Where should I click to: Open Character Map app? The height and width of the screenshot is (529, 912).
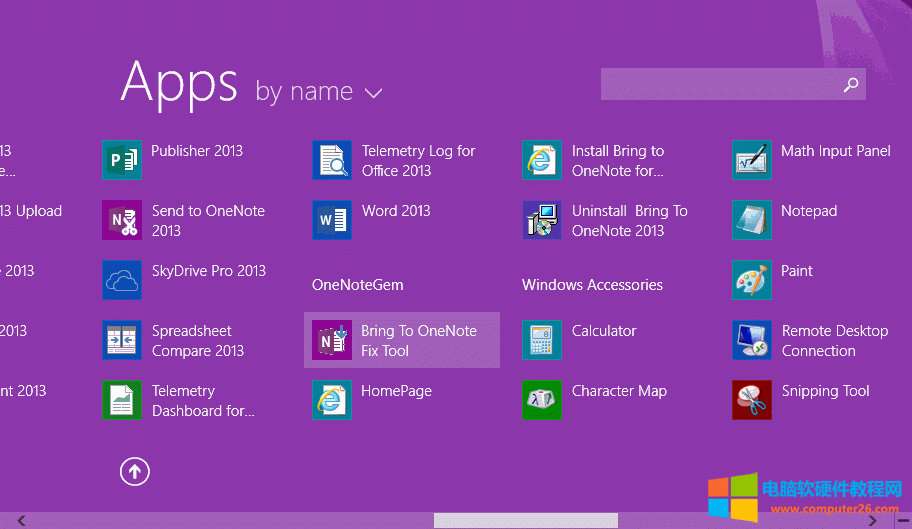pyautogui.click(x=542, y=400)
